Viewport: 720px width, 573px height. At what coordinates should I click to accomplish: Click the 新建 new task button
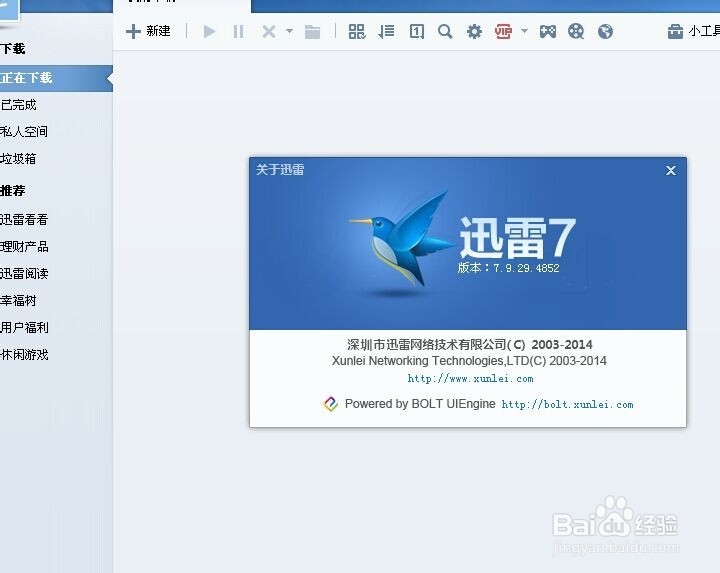[148, 31]
